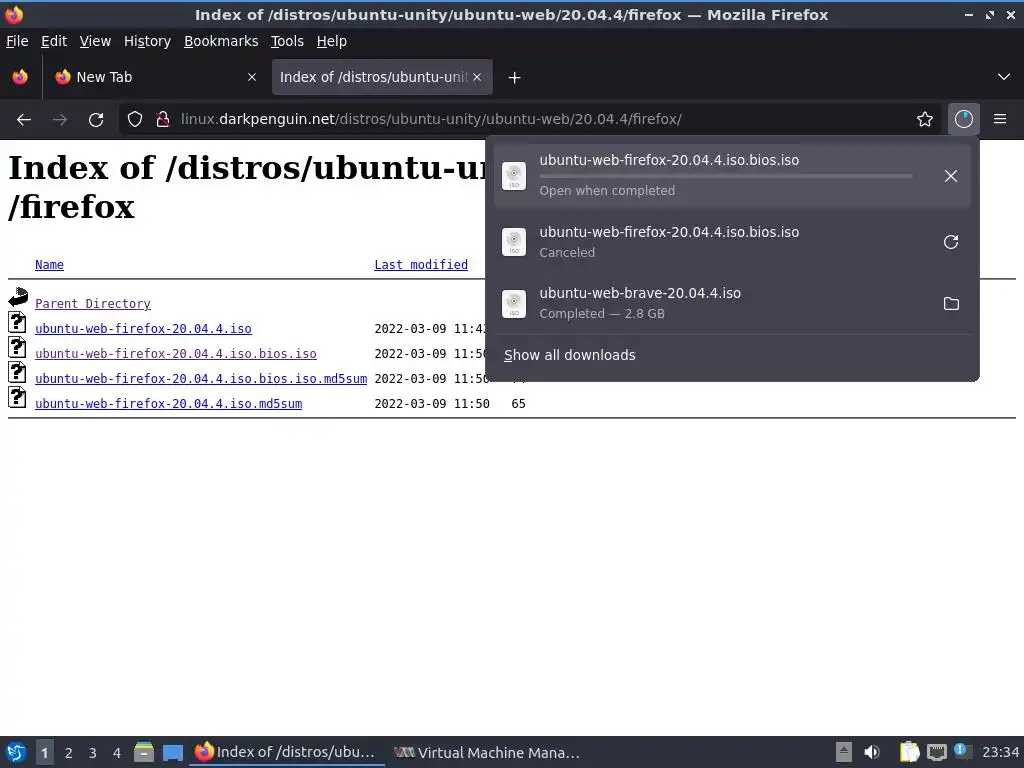Go back to the previous page
Viewport: 1024px width, 768px height.
tap(24, 120)
